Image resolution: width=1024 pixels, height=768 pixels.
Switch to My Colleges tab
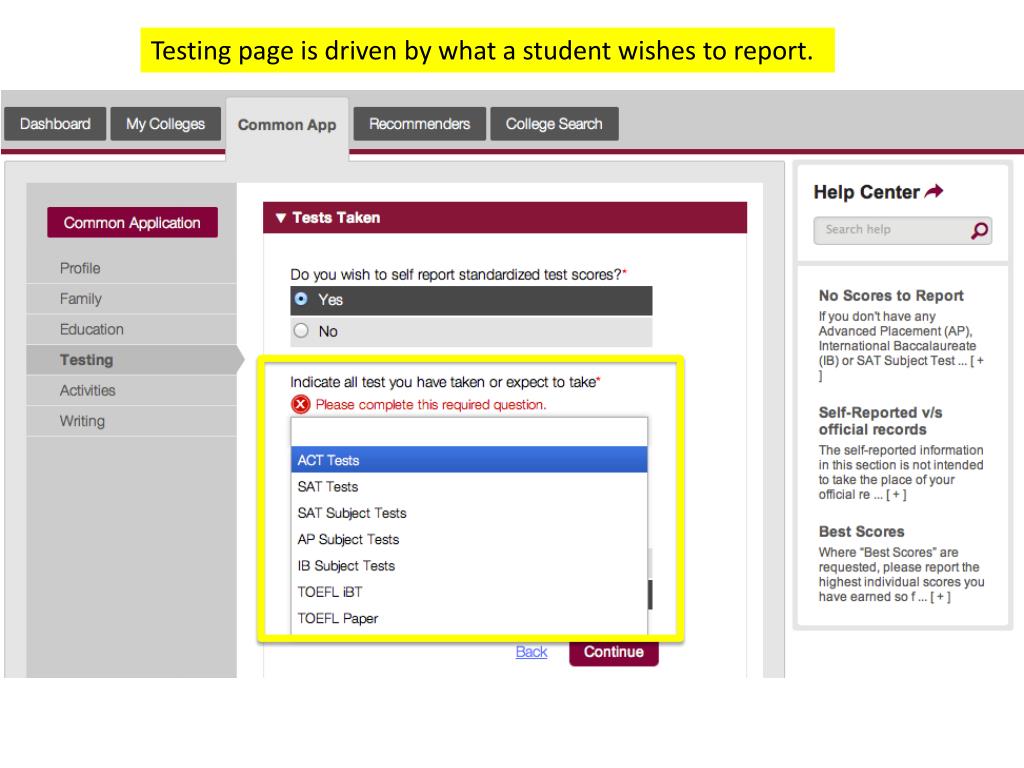click(x=165, y=123)
